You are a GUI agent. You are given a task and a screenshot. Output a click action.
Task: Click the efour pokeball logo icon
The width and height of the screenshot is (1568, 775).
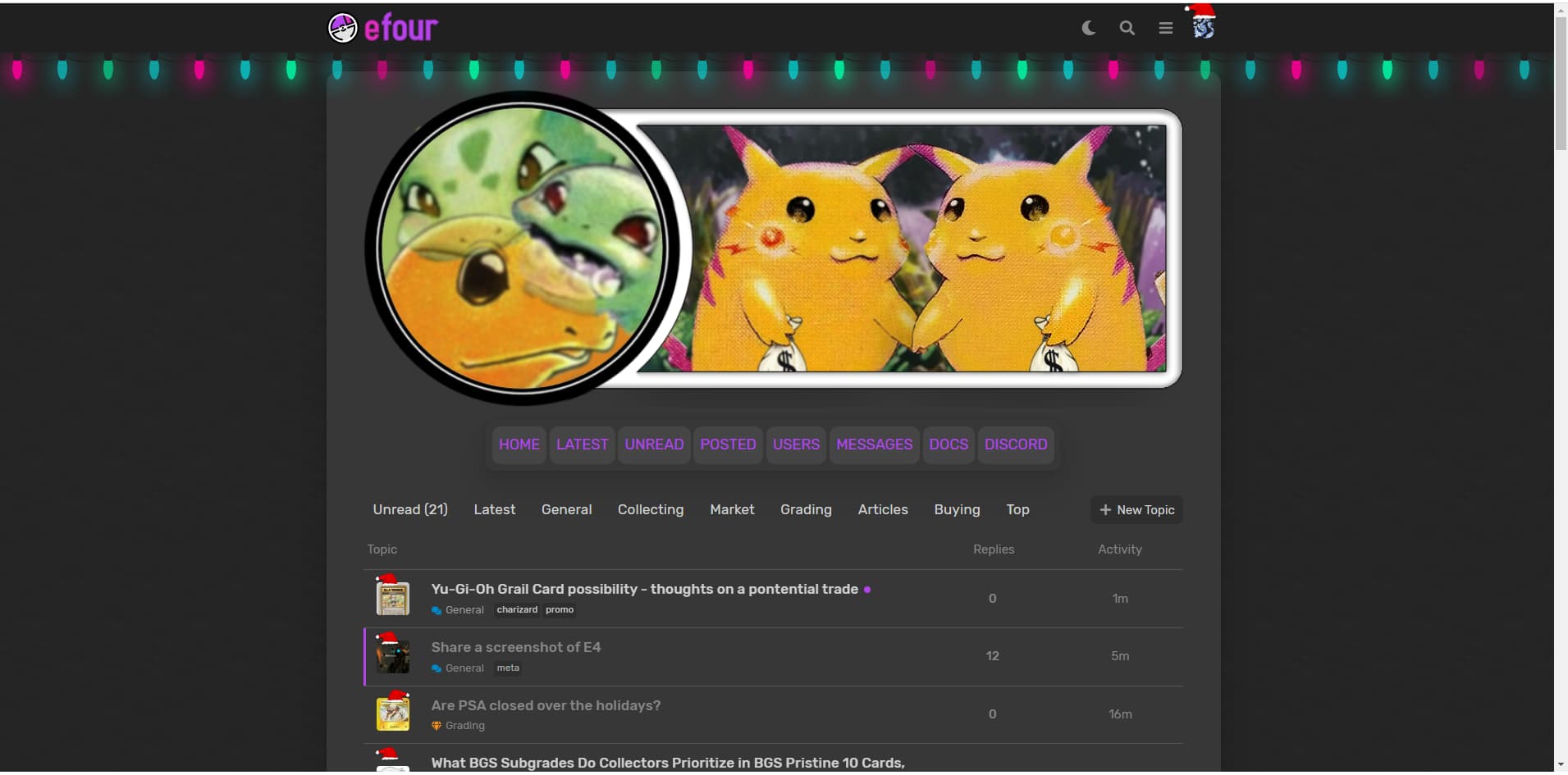pos(342,28)
